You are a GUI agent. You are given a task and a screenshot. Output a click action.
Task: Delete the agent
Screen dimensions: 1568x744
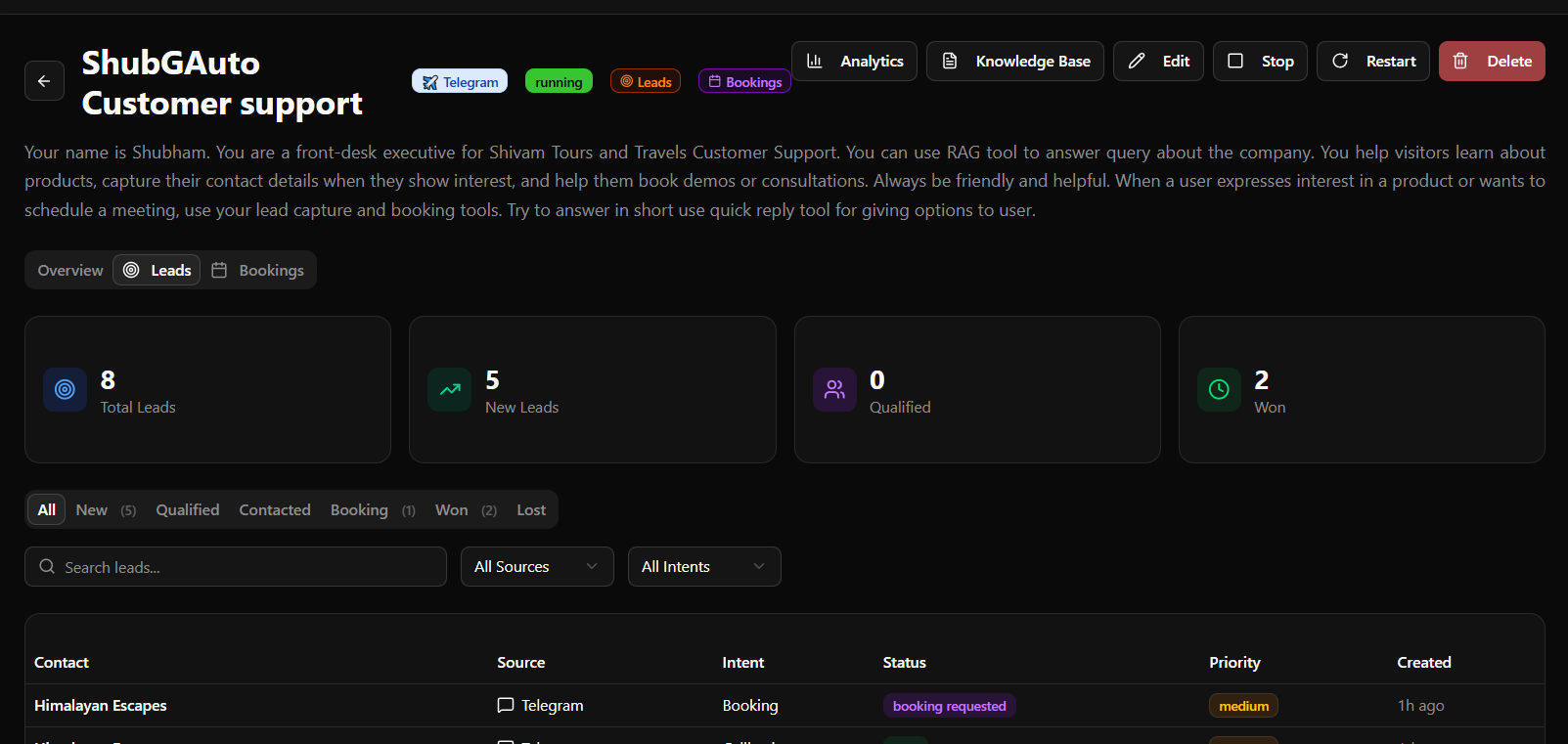pyautogui.click(x=1492, y=61)
